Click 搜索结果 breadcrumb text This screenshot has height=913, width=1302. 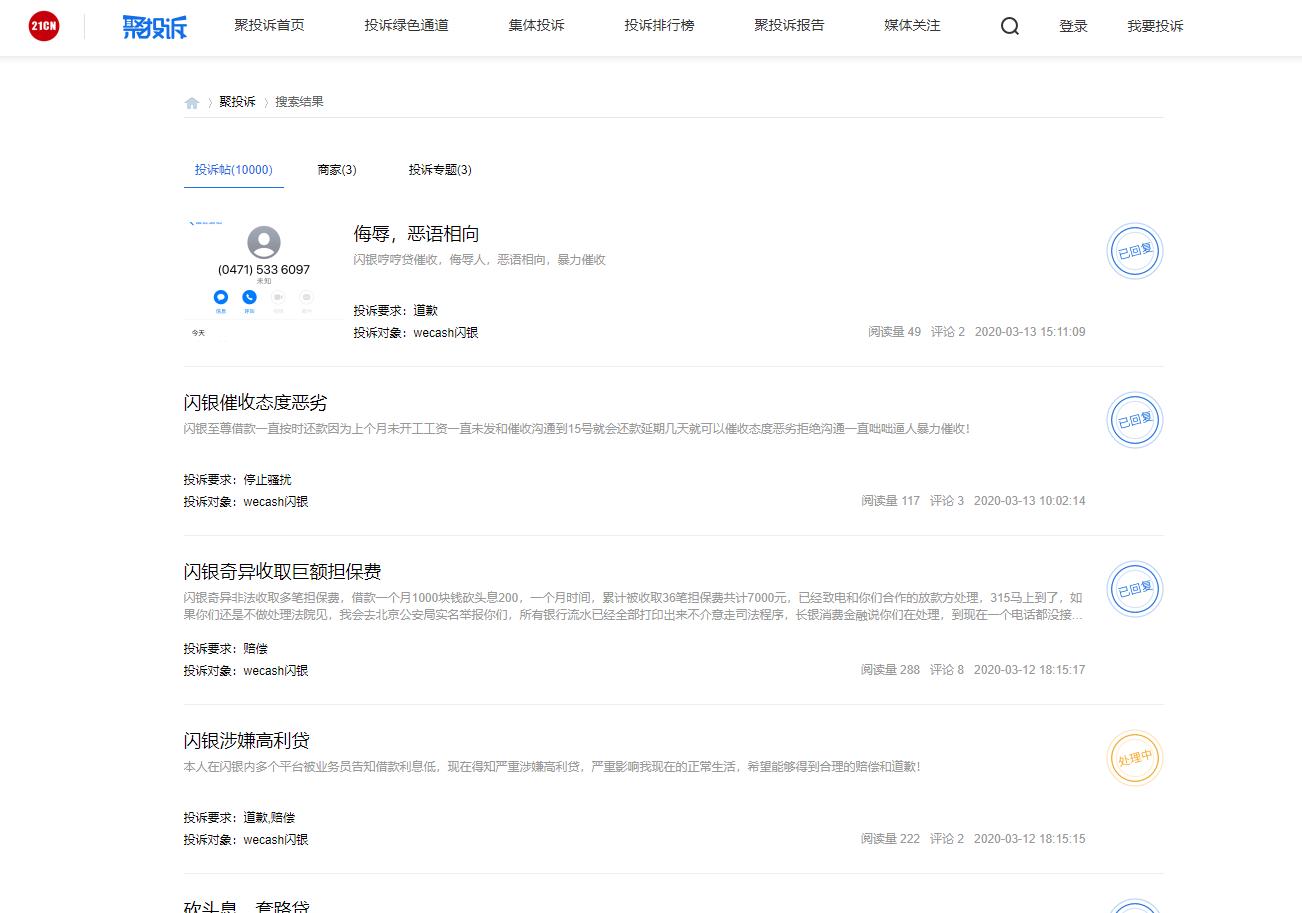click(x=299, y=102)
